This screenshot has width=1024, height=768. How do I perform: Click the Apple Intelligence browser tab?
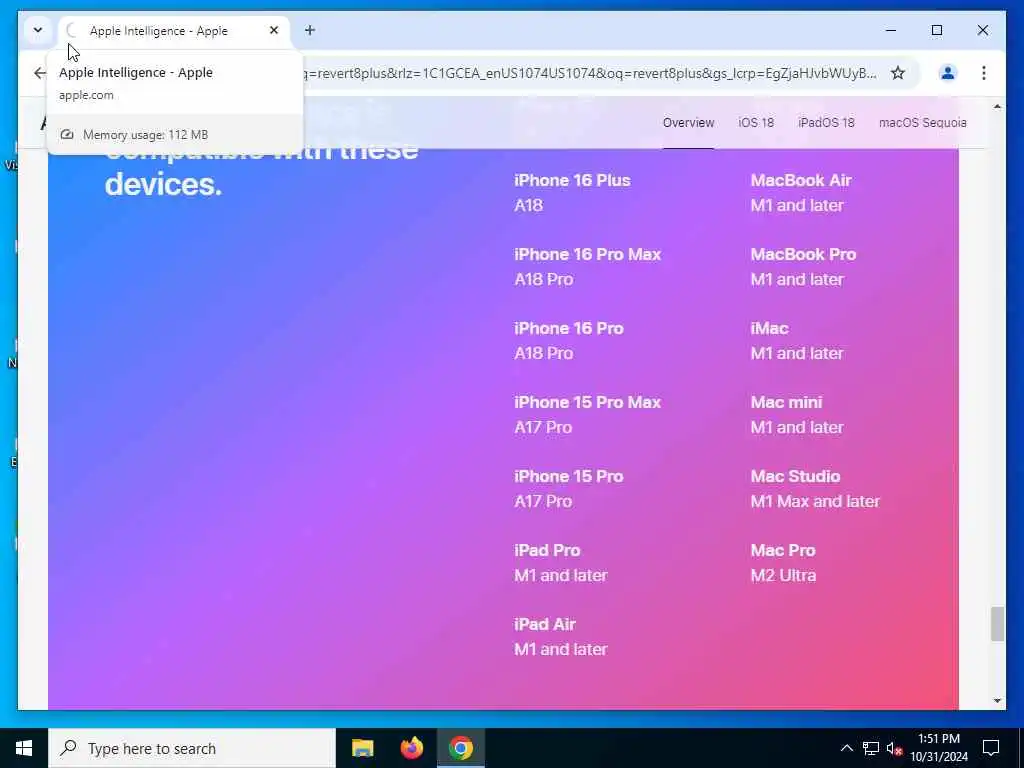coord(174,31)
